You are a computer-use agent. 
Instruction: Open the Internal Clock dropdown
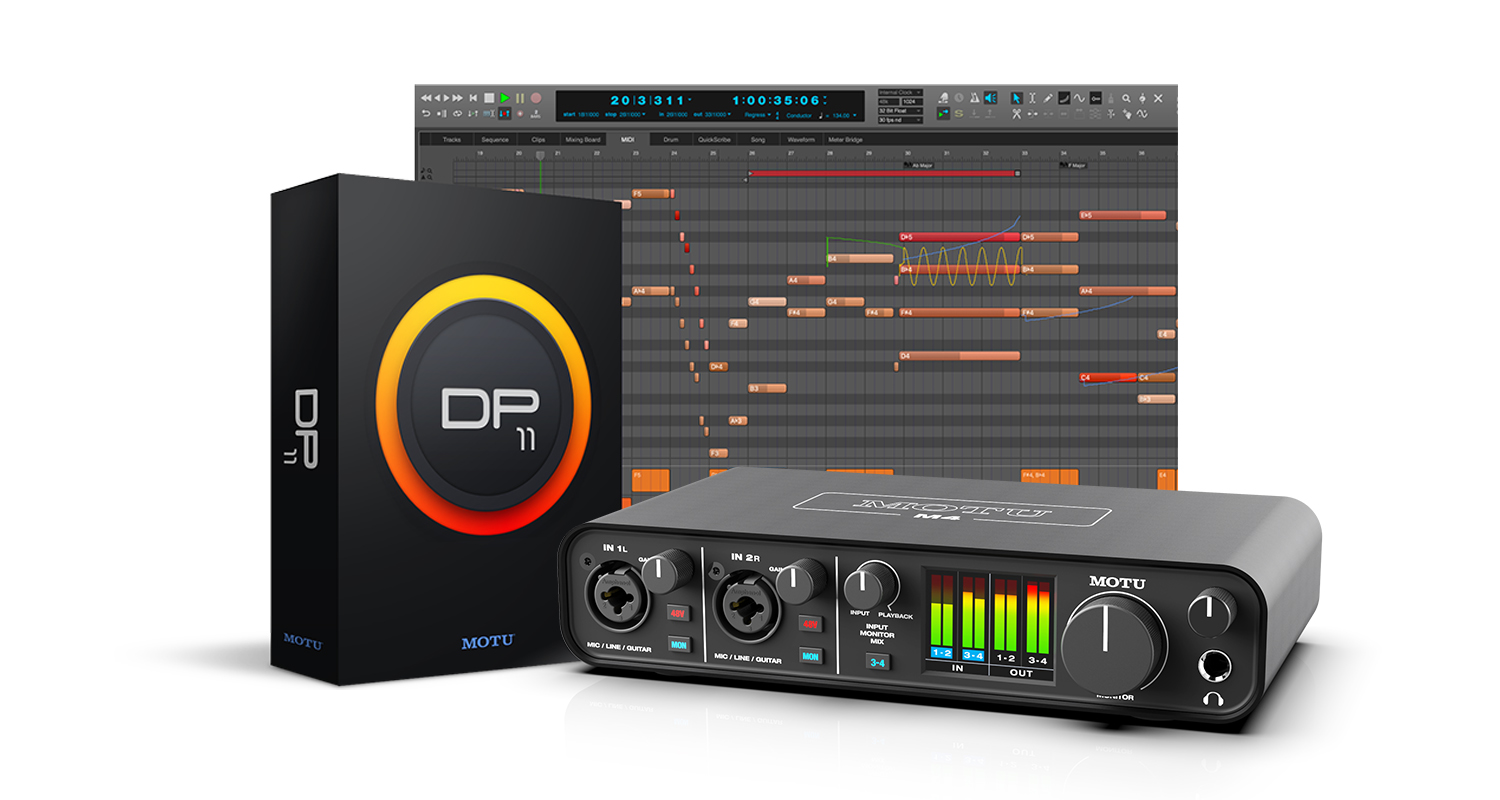901,92
